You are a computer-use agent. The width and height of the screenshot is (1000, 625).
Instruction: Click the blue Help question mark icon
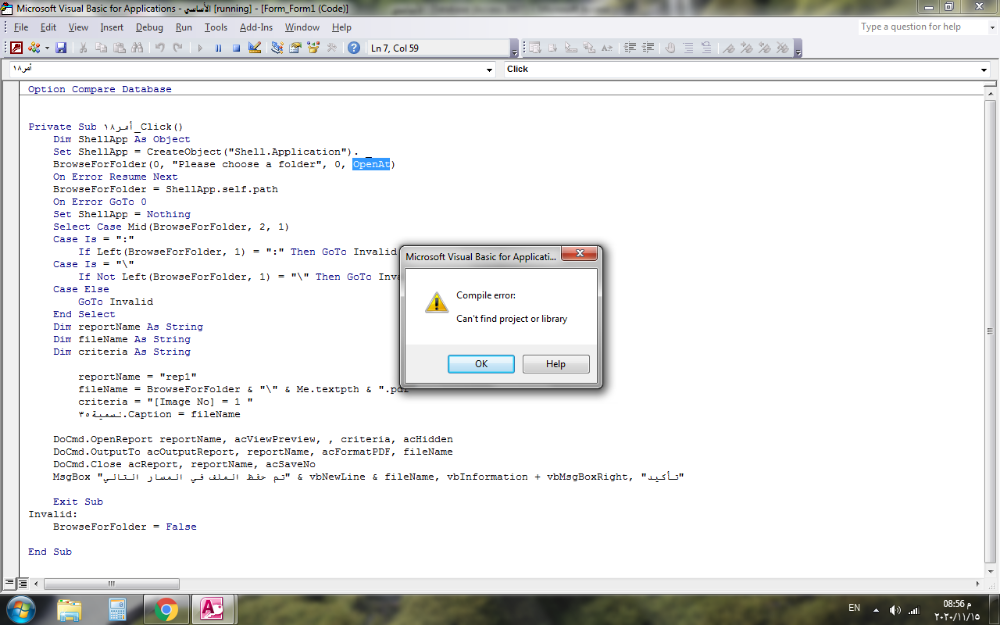[x=354, y=48]
